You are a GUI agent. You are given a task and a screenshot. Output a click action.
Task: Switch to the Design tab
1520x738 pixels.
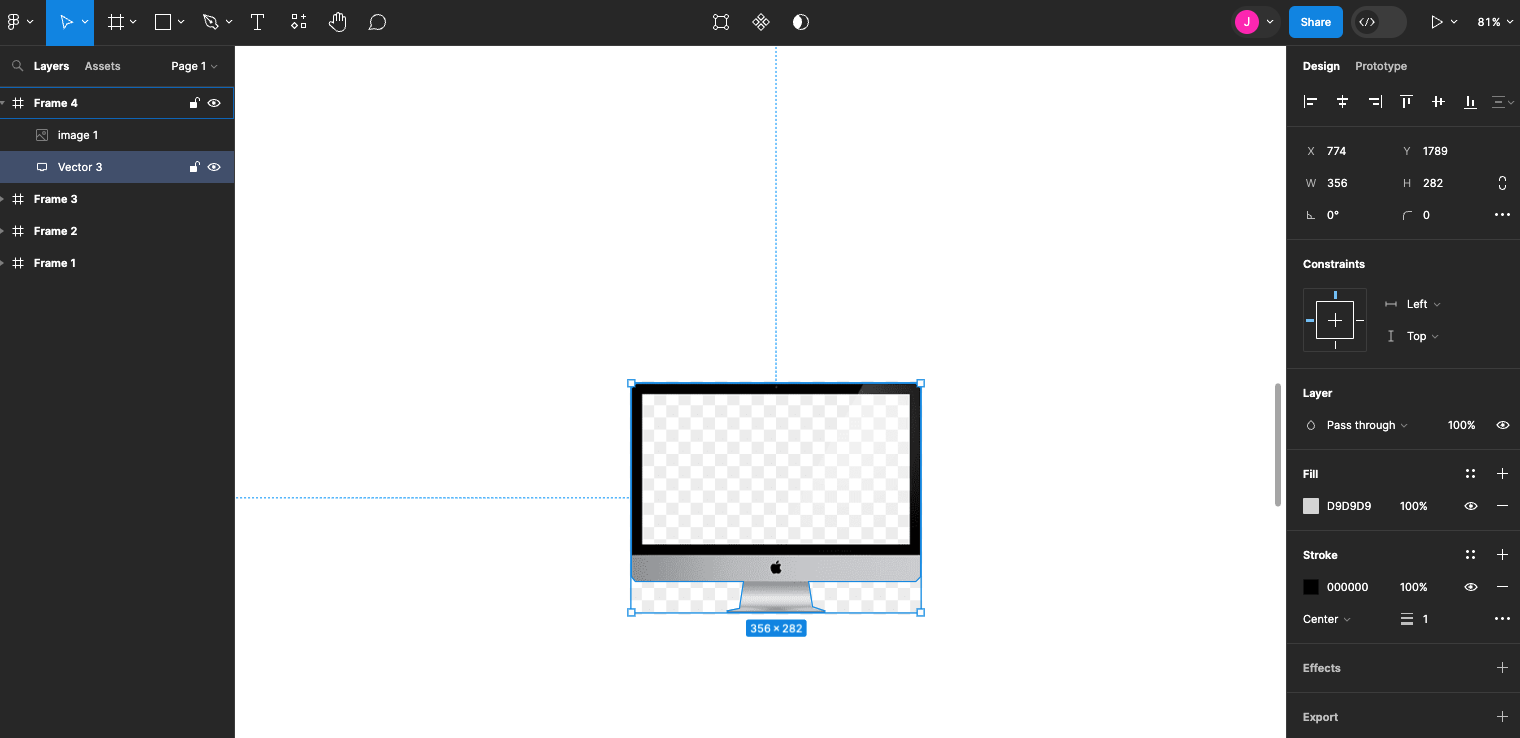pos(1321,66)
